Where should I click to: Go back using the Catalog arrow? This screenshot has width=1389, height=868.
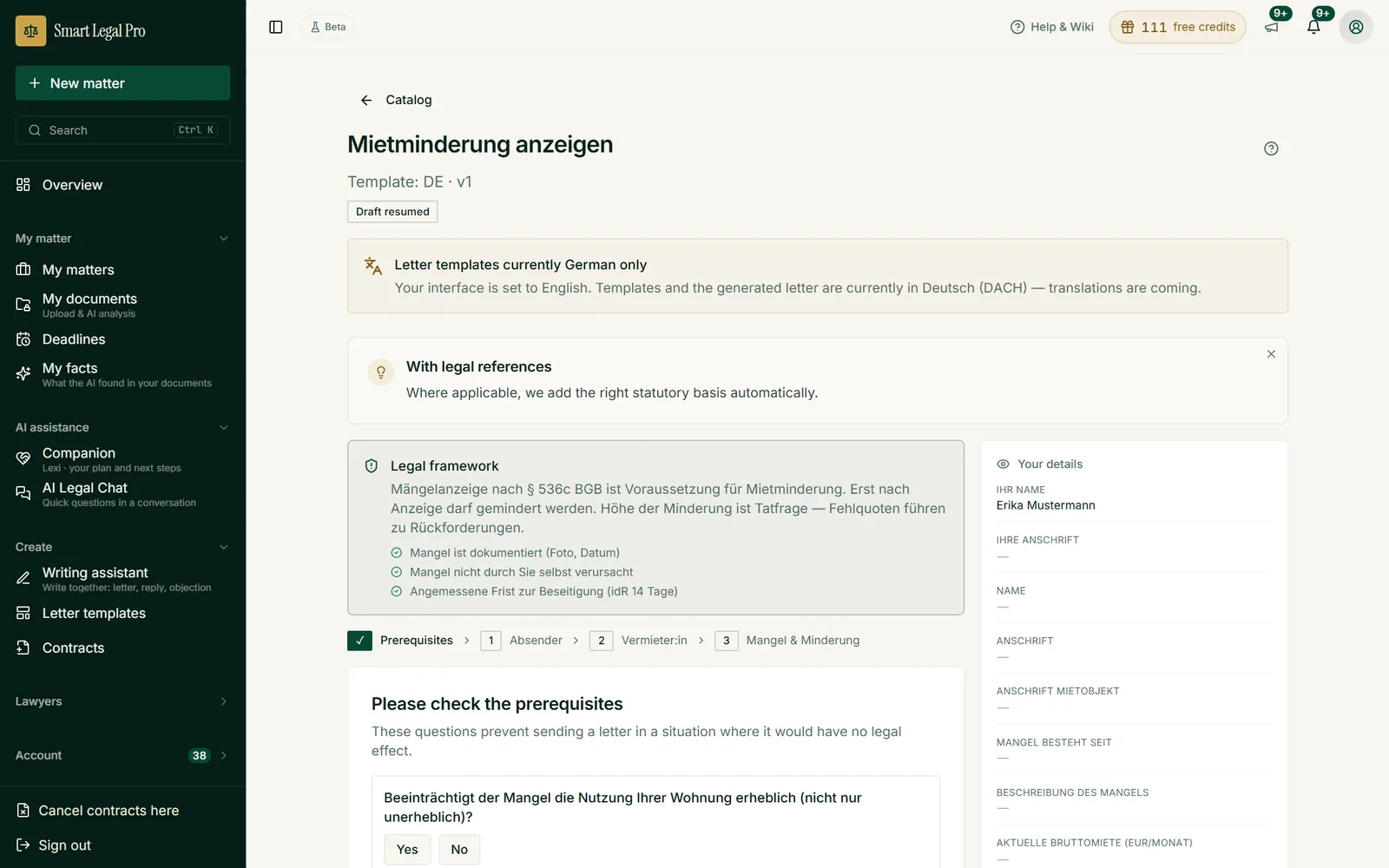(x=366, y=101)
